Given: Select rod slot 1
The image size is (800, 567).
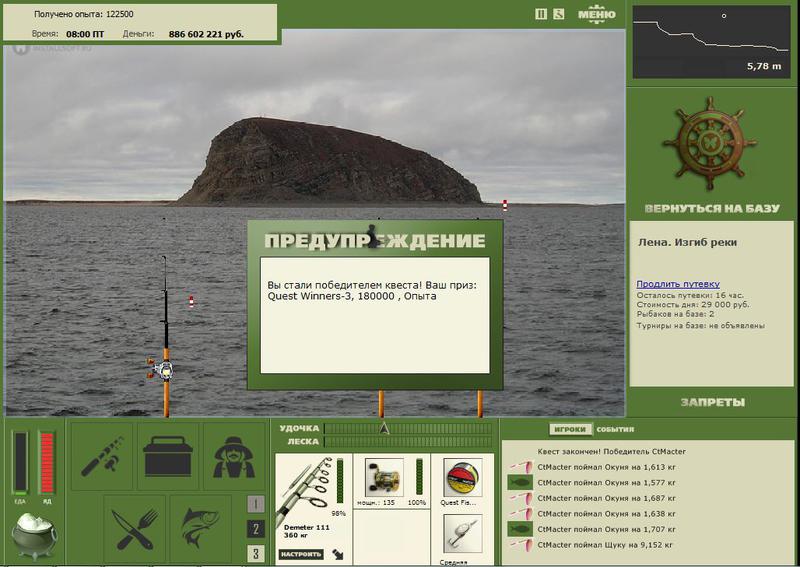Looking at the screenshot, I should tap(256, 504).
